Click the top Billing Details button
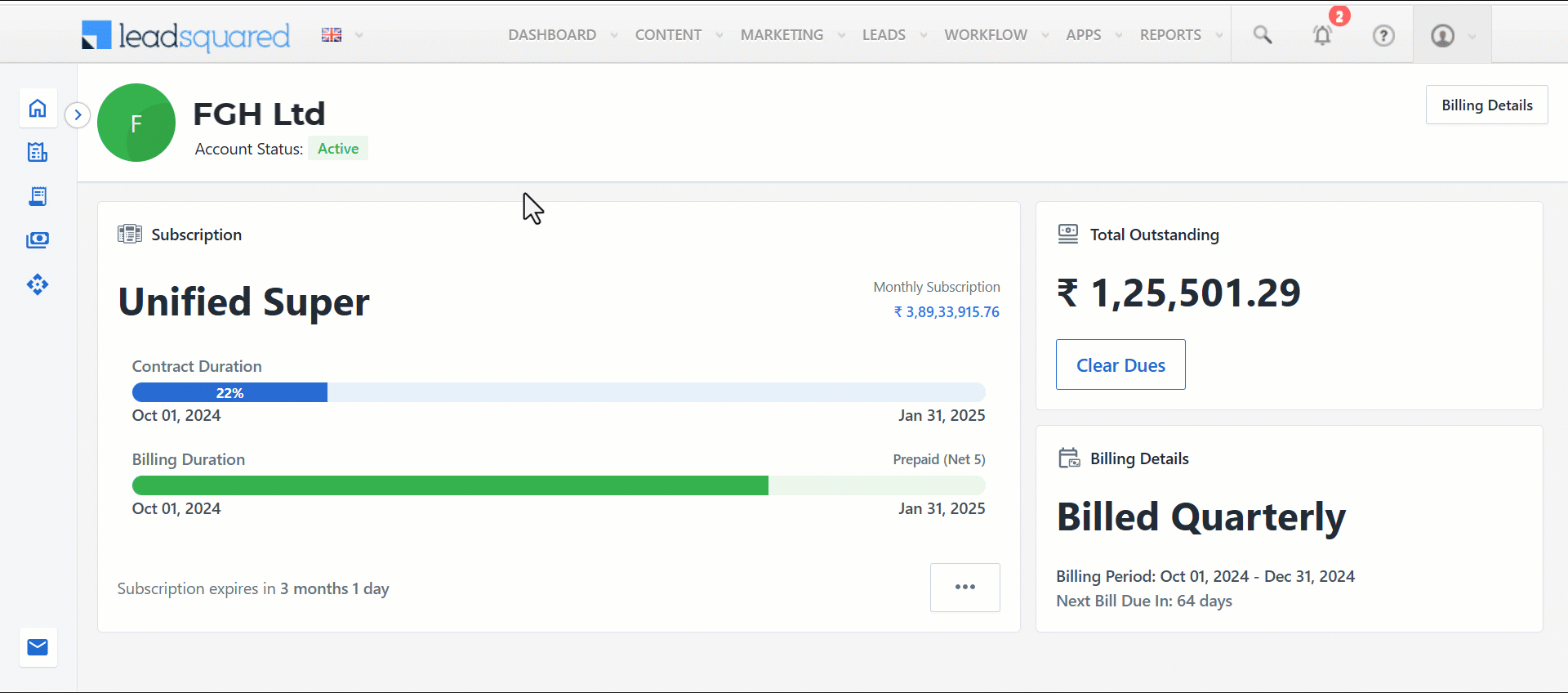The height and width of the screenshot is (693, 1568). click(x=1486, y=105)
